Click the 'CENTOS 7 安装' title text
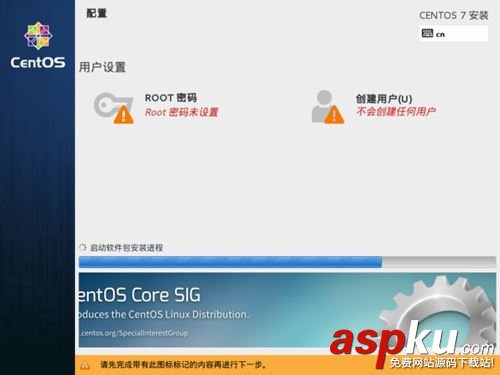The image size is (500, 375). pyautogui.click(x=453, y=15)
